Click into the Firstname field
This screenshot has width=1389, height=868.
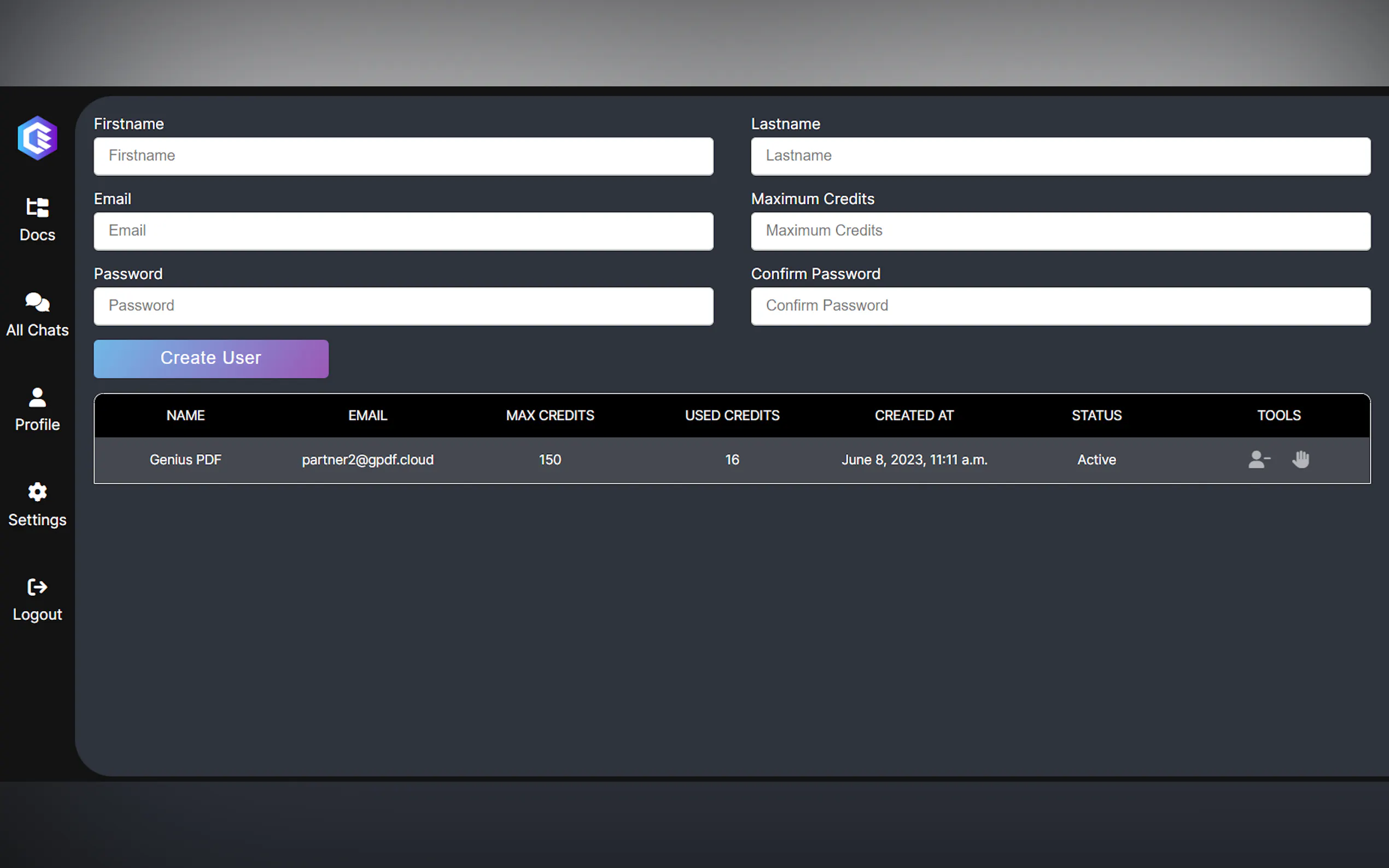[403, 156]
